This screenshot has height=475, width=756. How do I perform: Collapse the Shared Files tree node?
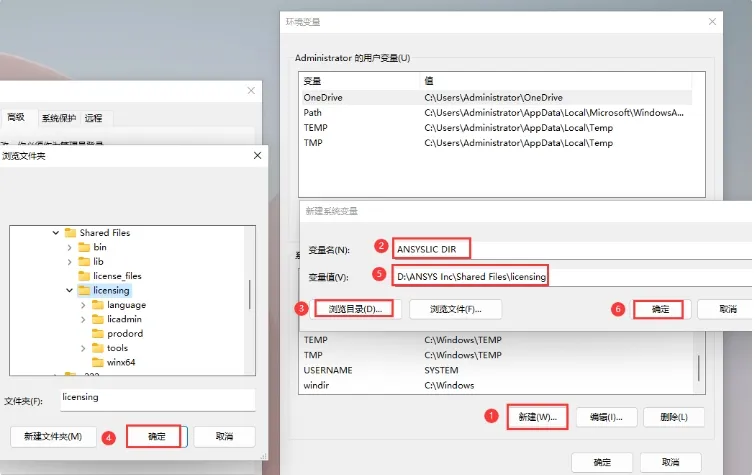(55, 233)
